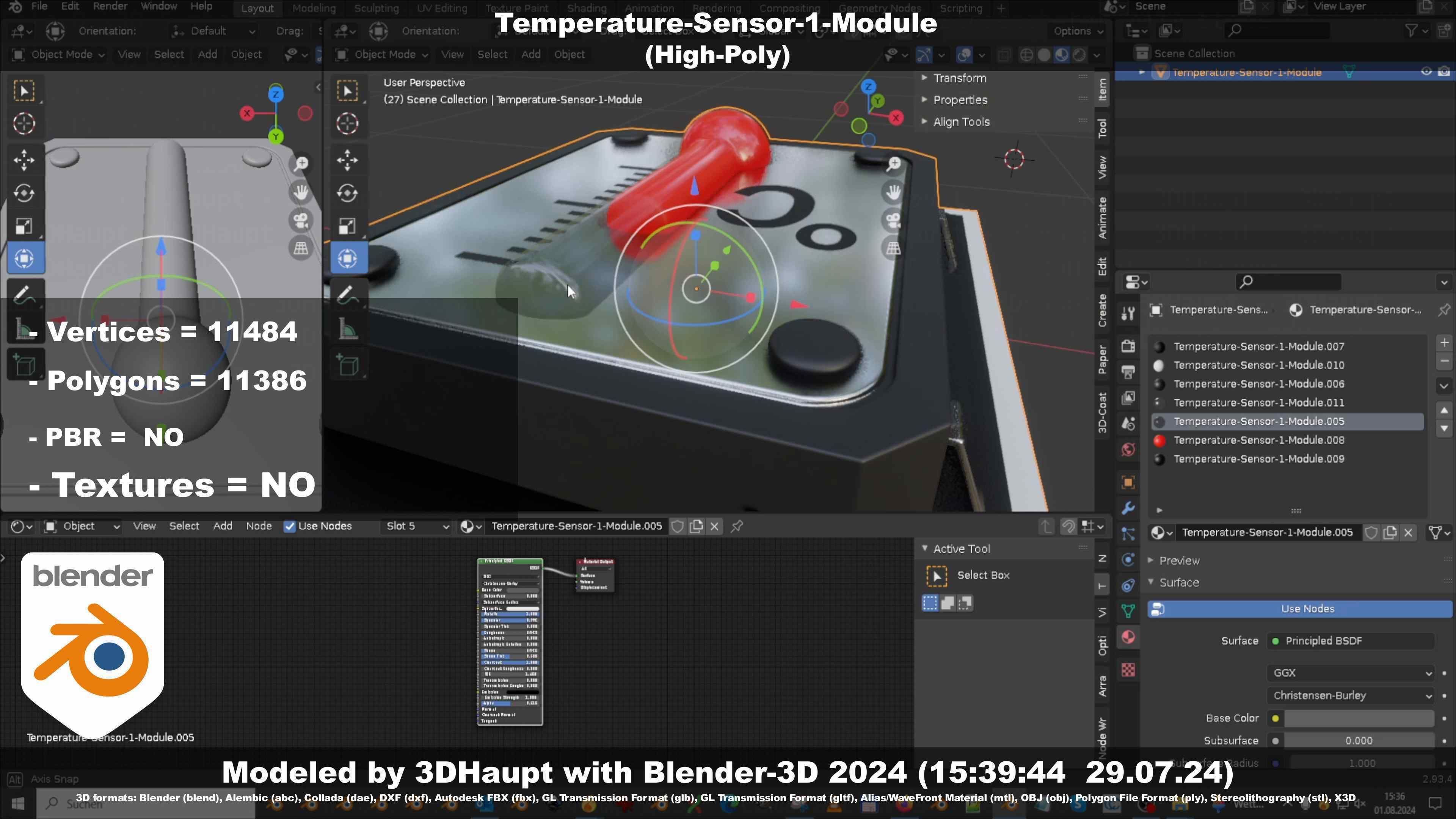Image resolution: width=1456 pixels, height=819 pixels.
Task: Toggle viewport gizmo display button
Action: pyautogui.click(x=924, y=55)
